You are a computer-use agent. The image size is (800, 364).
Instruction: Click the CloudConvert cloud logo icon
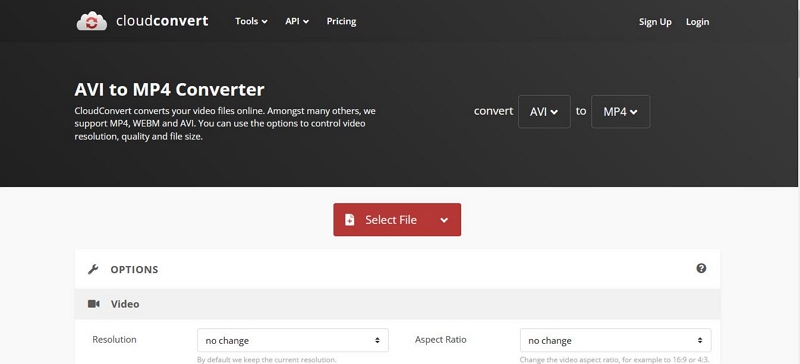(91, 21)
